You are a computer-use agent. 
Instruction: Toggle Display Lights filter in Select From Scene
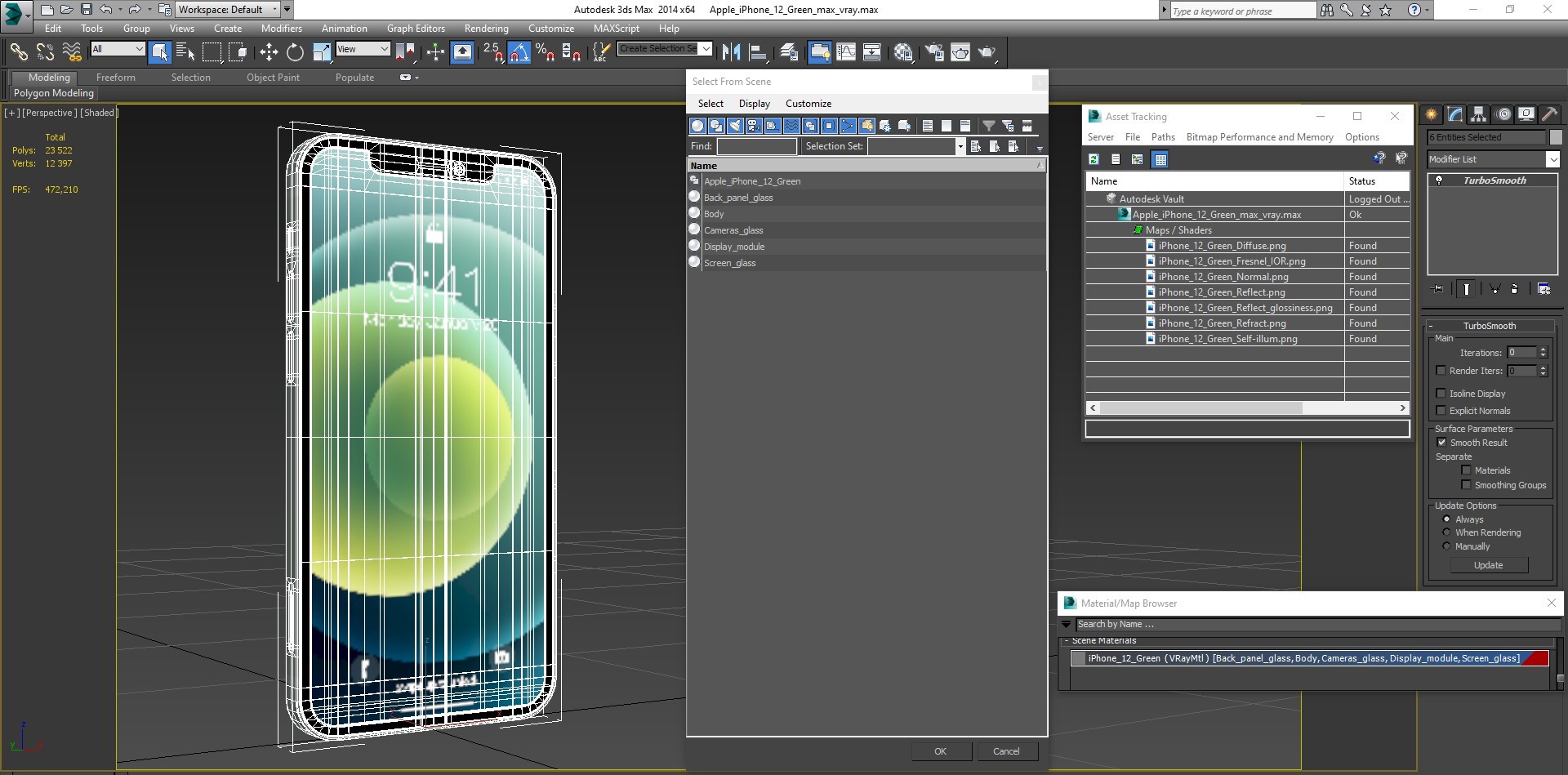click(x=735, y=126)
